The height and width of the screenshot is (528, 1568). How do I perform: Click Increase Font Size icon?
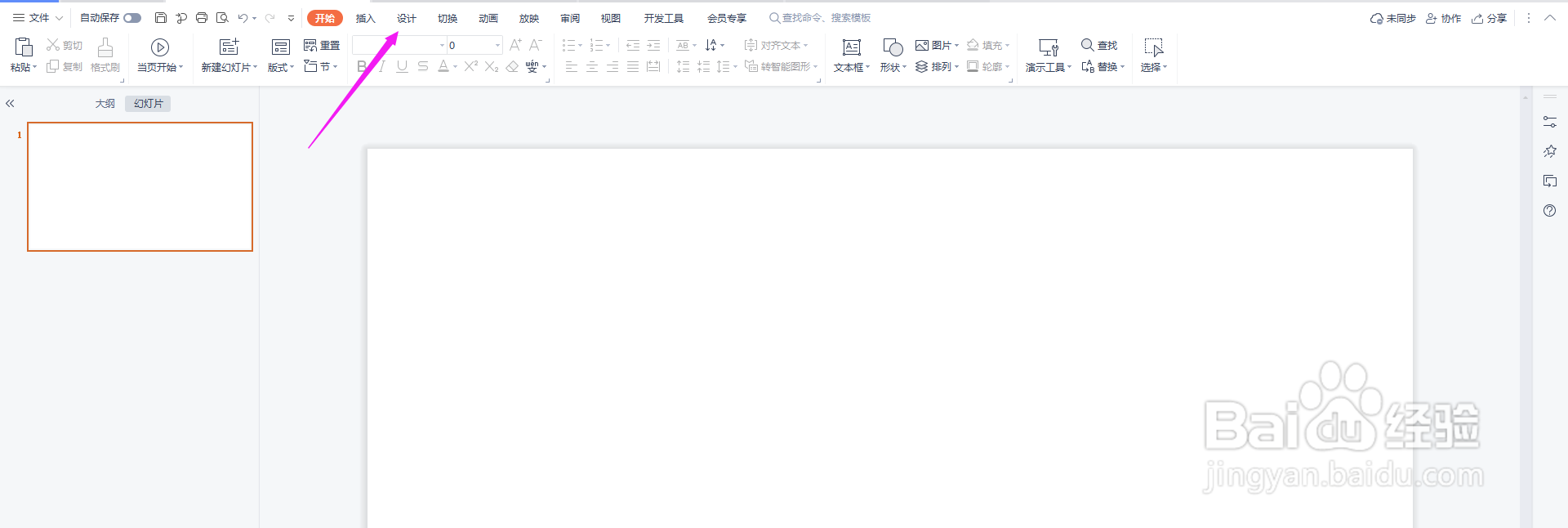(x=515, y=45)
